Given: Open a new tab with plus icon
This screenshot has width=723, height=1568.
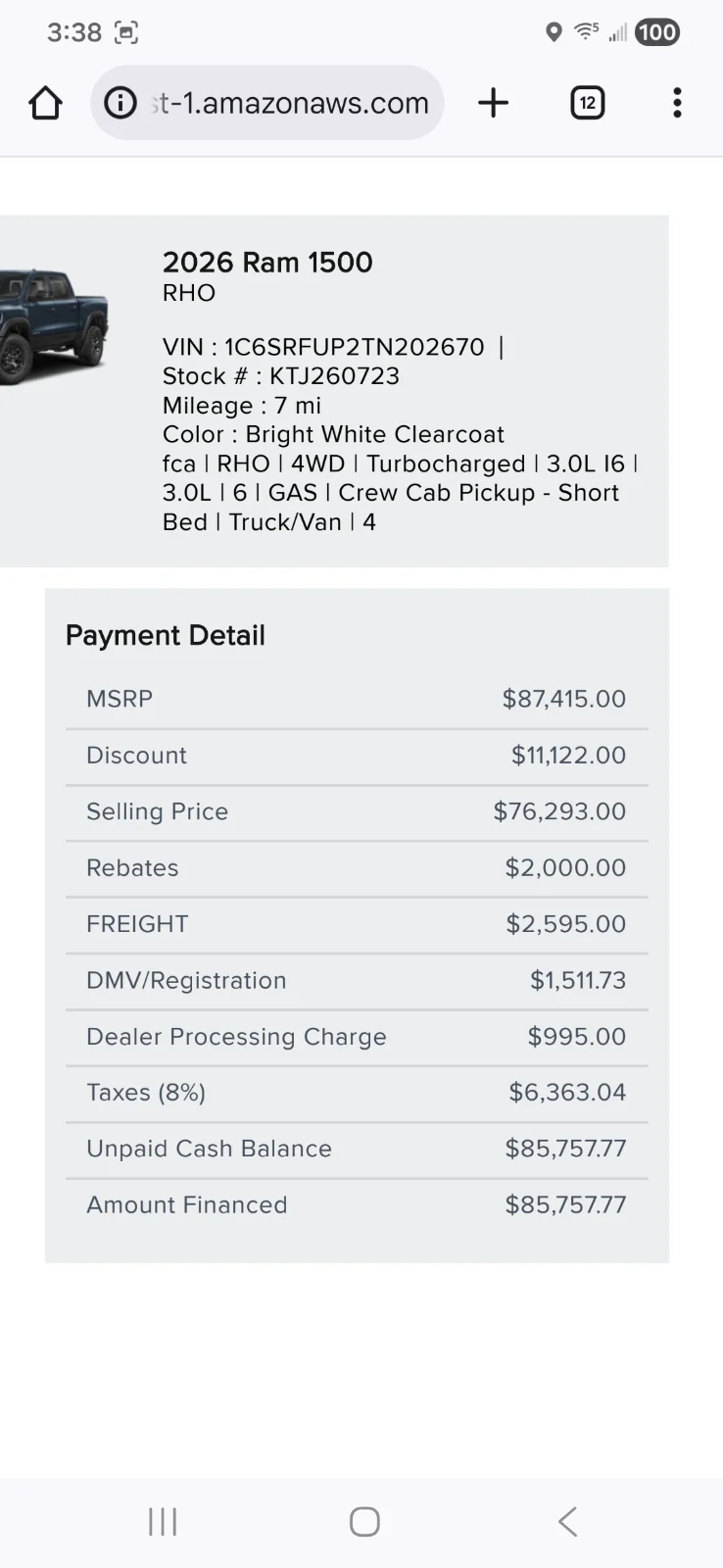Looking at the screenshot, I should (x=494, y=103).
